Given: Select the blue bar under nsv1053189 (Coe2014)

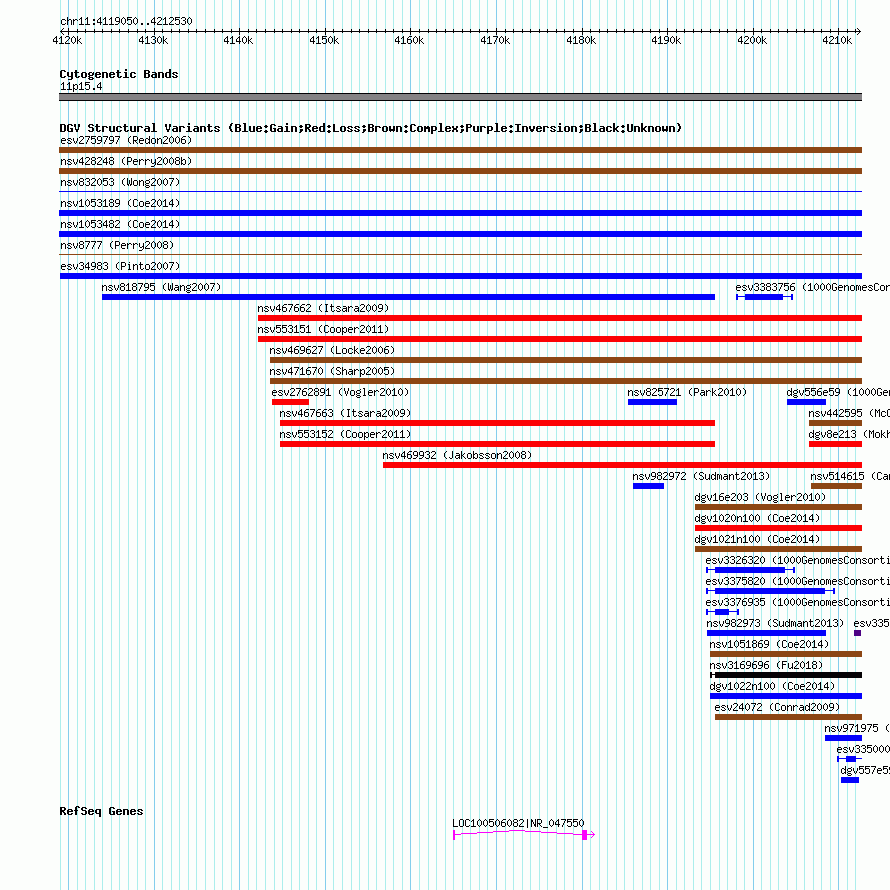Looking at the screenshot, I should [460, 213].
